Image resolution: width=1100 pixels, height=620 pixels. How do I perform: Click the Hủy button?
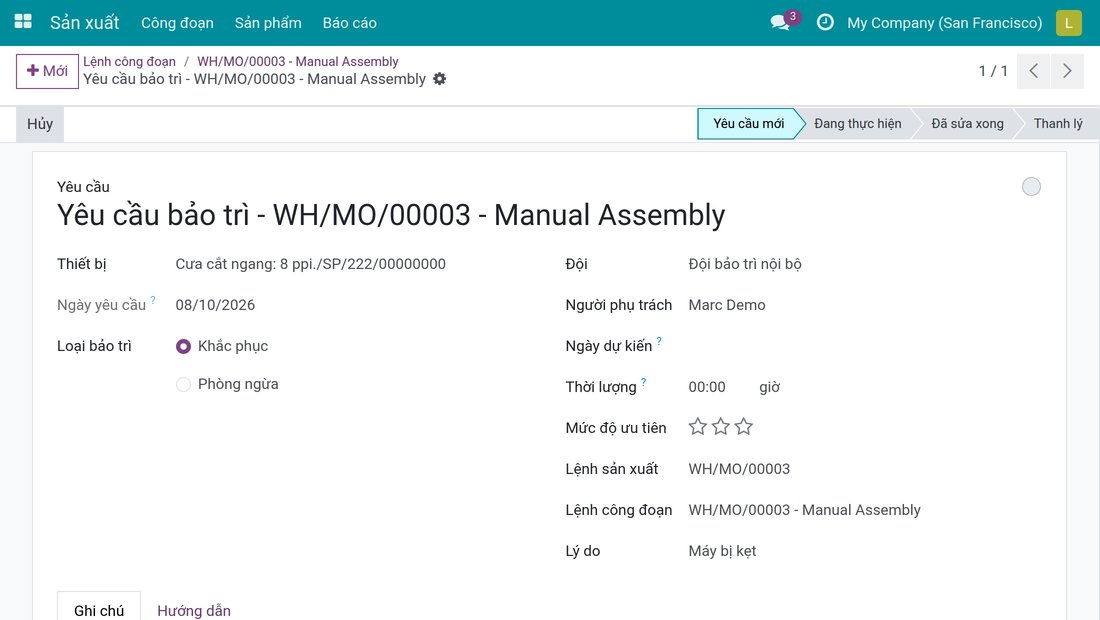tap(40, 124)
